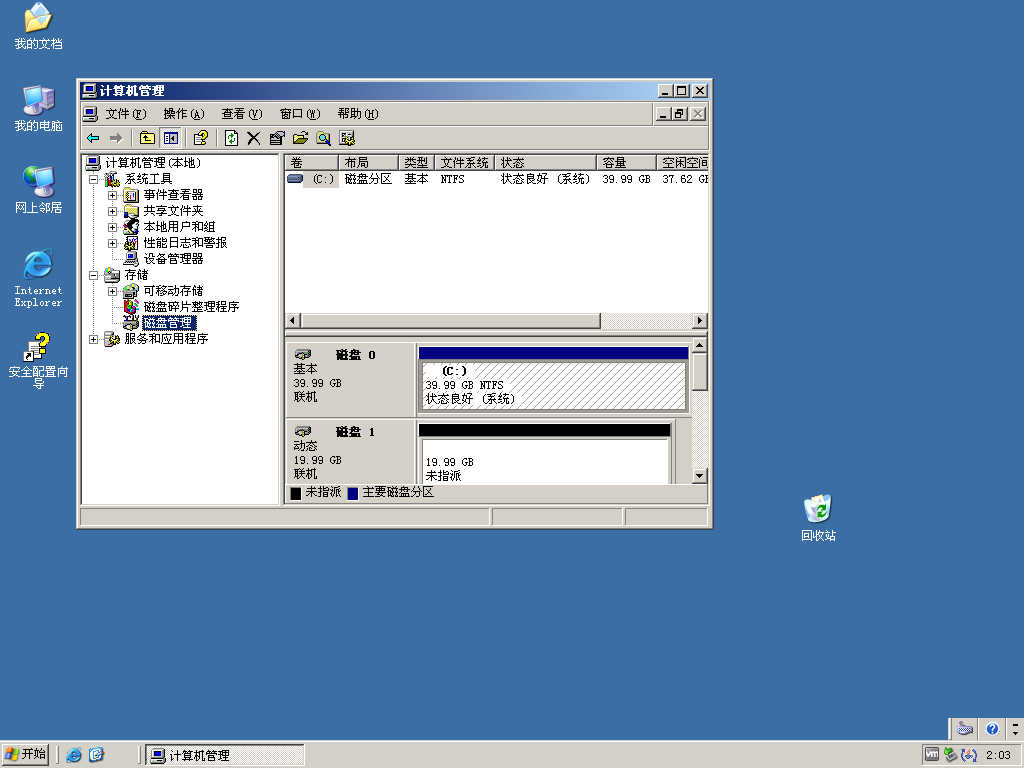Click the Refresh toolbar icon
Image resolution: width=1024 pixels, height=768 pixels.
pyautogui.click(x=231, y=138)
